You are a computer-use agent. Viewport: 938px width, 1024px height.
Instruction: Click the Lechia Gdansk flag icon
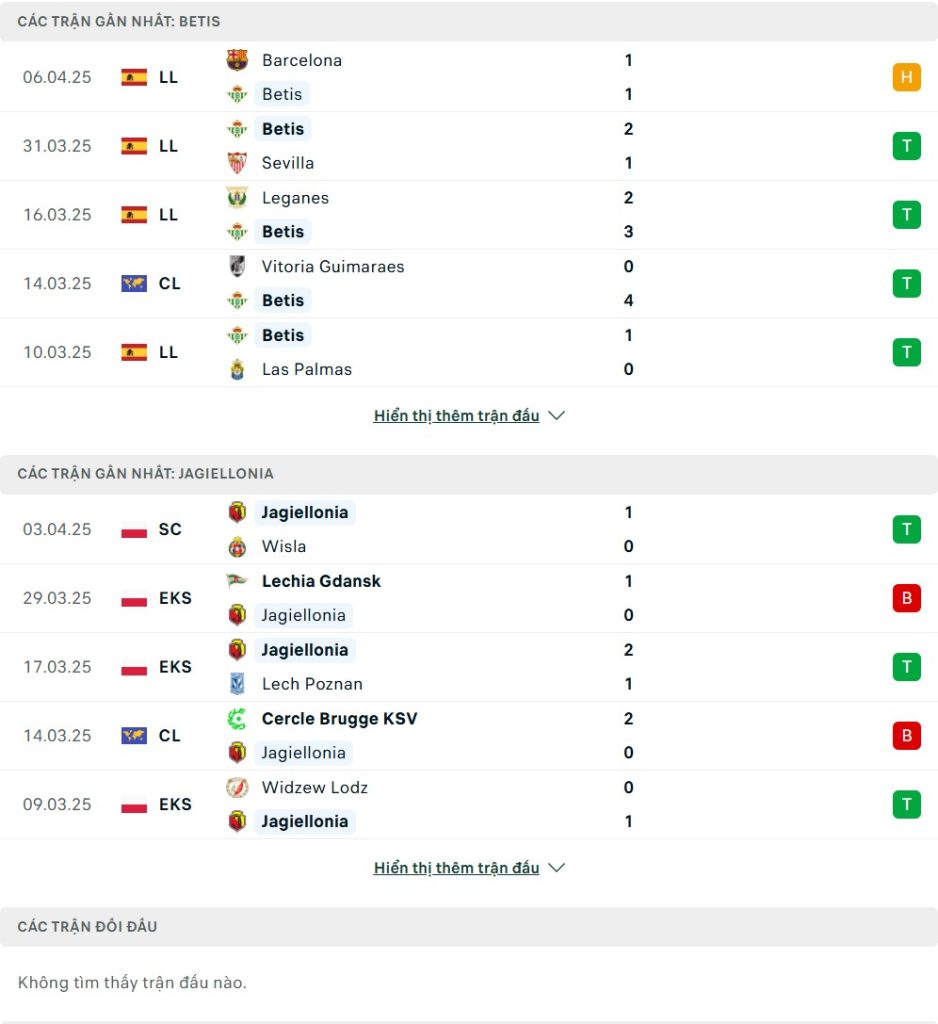[237, 581]
